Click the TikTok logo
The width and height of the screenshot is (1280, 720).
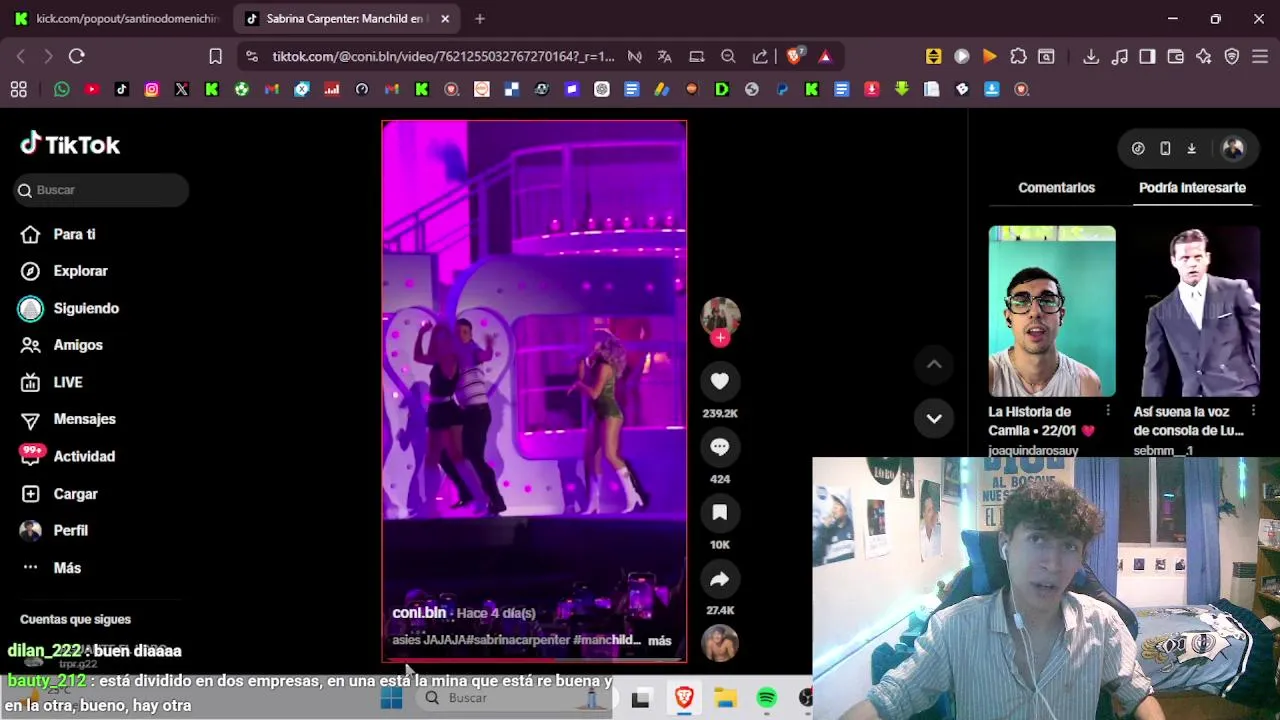[x=70, y=145]
